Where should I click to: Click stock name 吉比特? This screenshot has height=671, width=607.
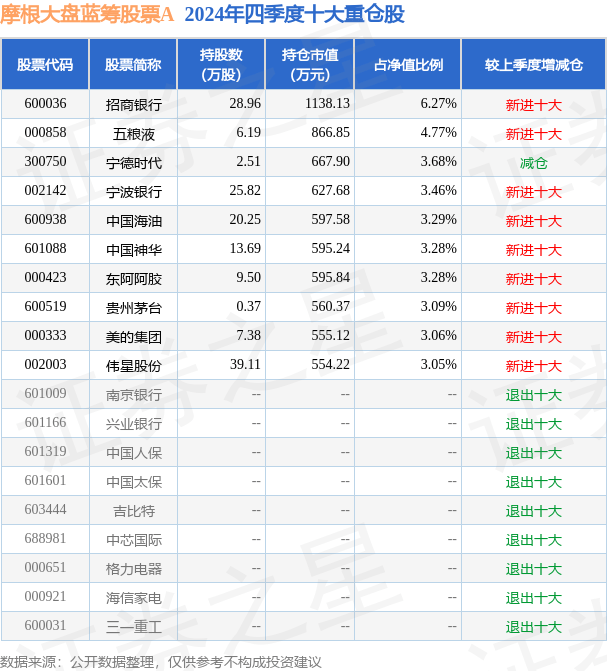click(134, 511)
